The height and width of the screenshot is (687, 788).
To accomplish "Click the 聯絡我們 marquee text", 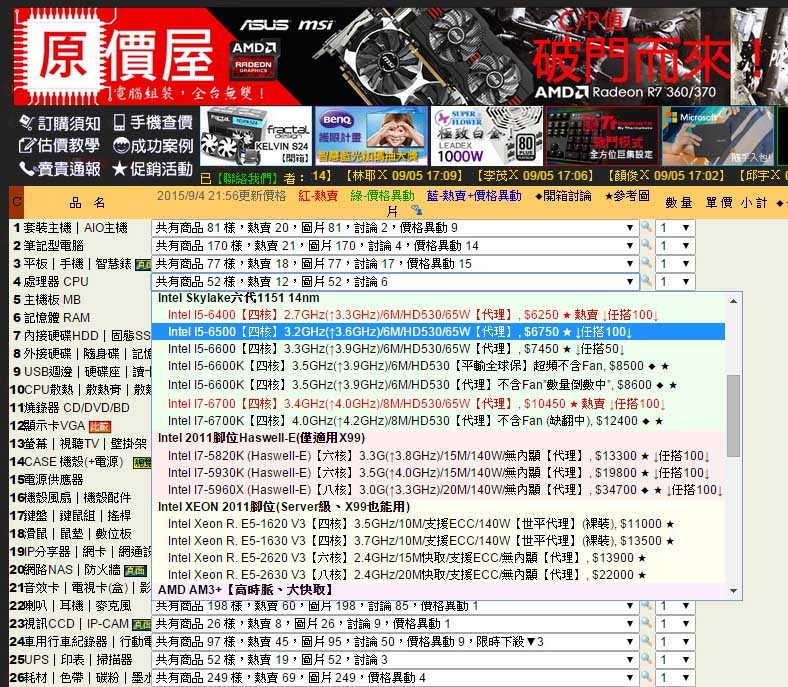I will coord(246,177).
